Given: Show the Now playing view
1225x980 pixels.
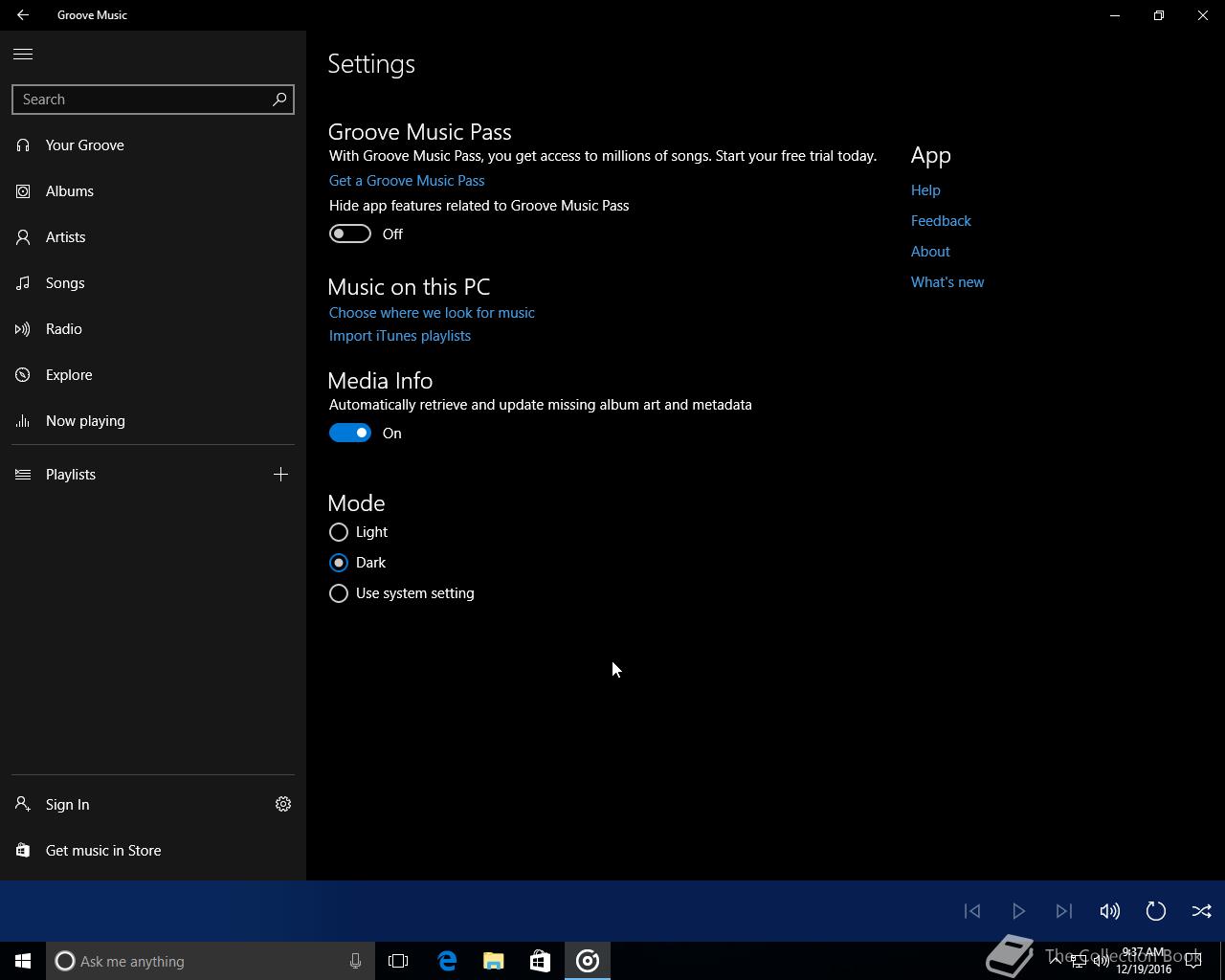Looking at the screenshot, I should tap(153, 421).
